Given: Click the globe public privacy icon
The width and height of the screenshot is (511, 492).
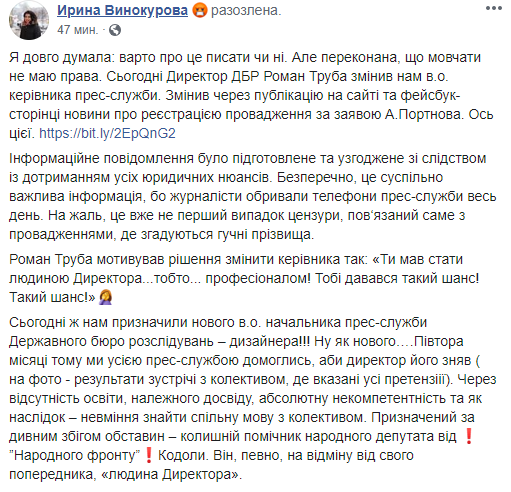Looking at the screenshot, I should [x=115, y=30].
